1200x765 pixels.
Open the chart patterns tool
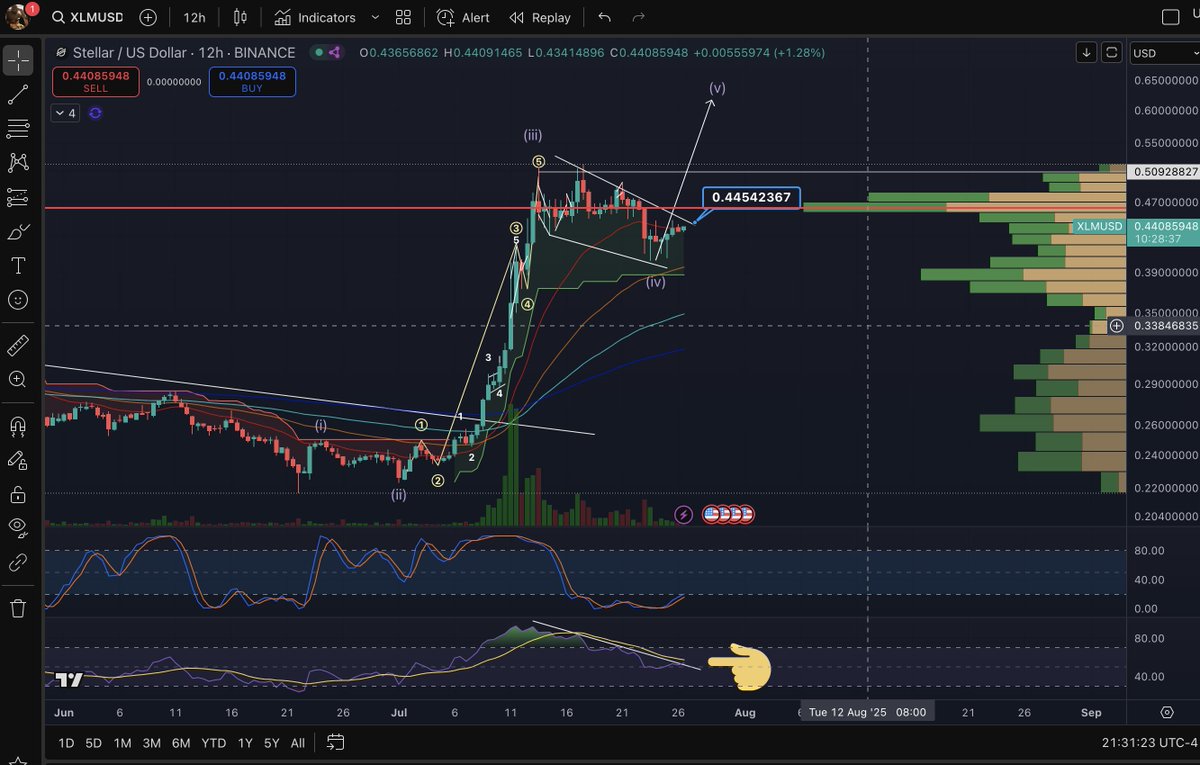pyautogui.click(x=18, y=162)
